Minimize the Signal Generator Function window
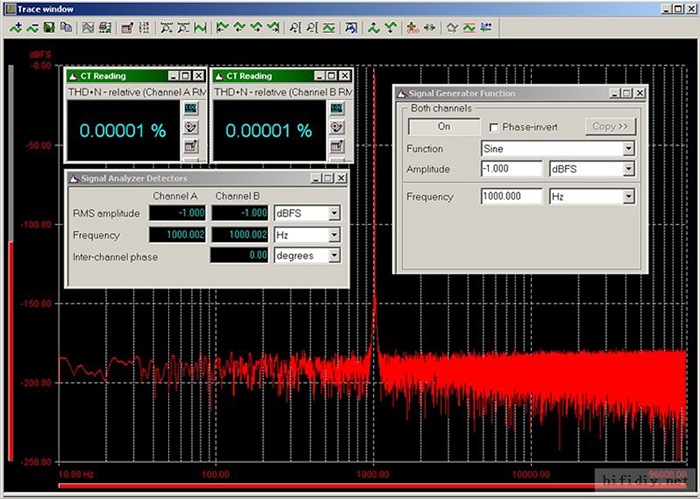Screen dimensions: 700x499 click(x=615, y=93)
